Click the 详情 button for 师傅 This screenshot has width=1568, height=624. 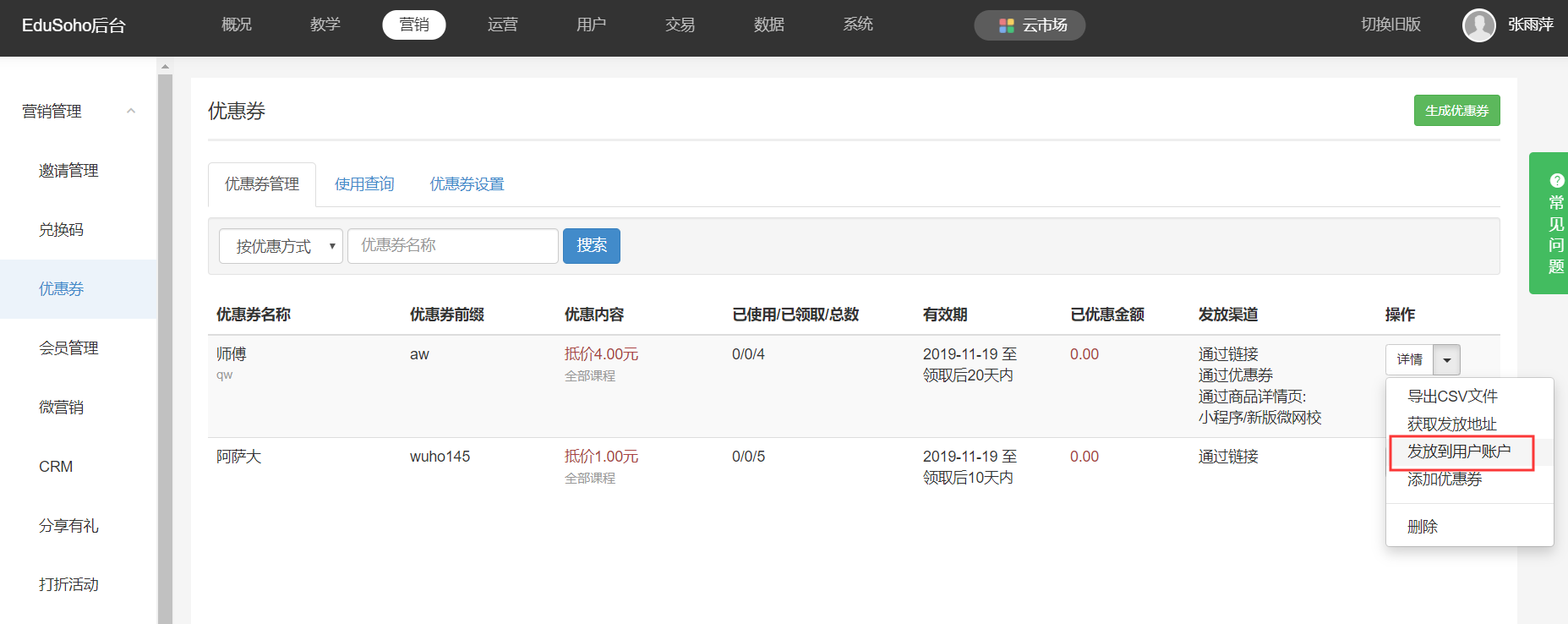pos(1409,360)
